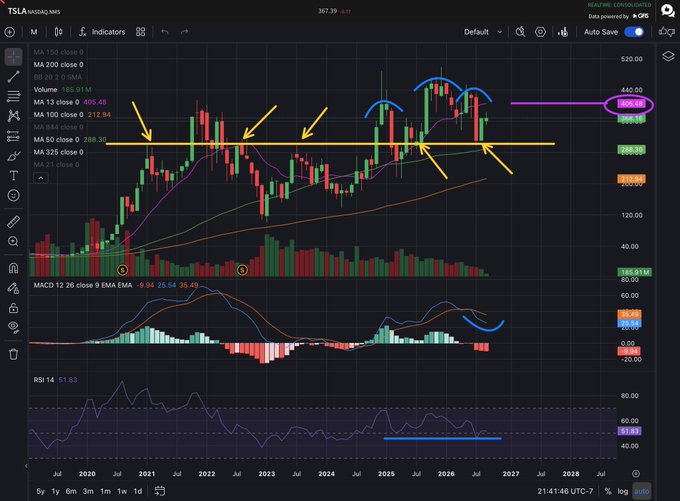Open the Default template dropdown
The image size is (680, 501).
click(x=483, y=32)
